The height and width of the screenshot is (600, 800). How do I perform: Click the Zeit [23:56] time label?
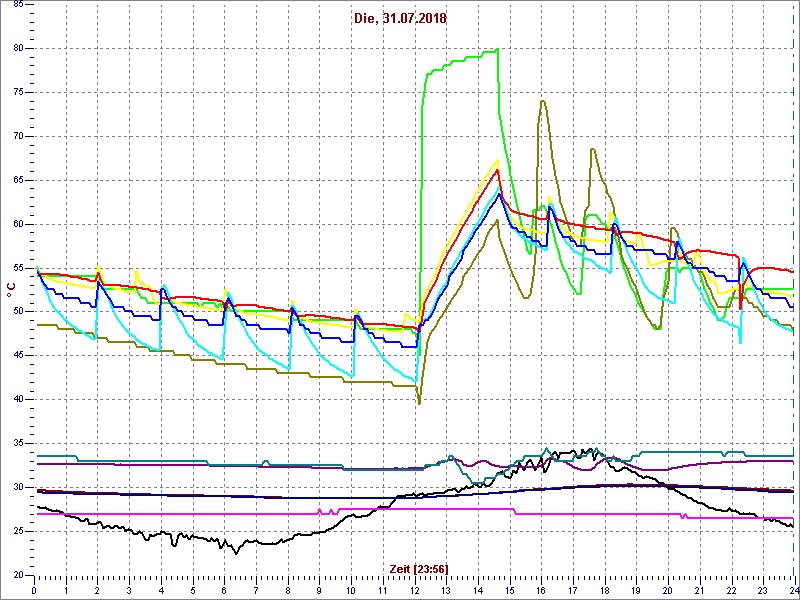[x=418, y=568]
